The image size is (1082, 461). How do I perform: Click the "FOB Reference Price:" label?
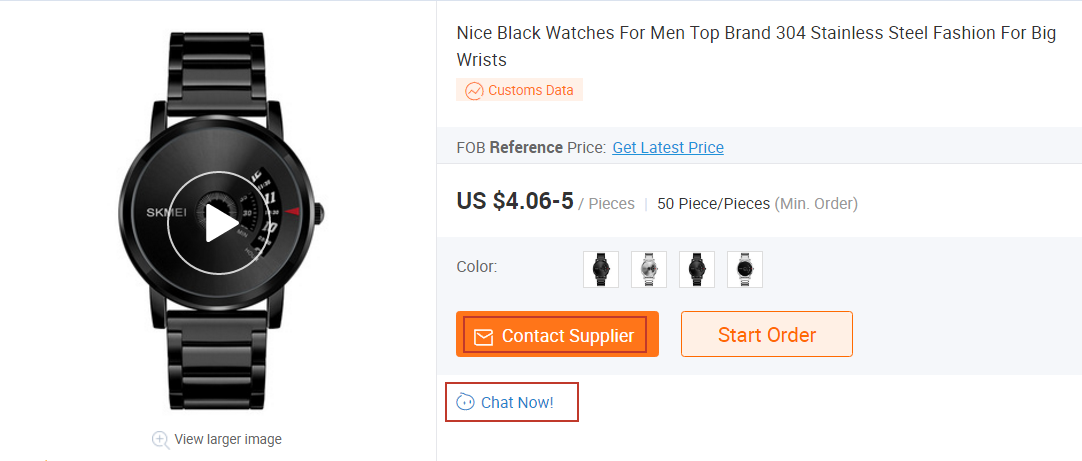point(531,148)
